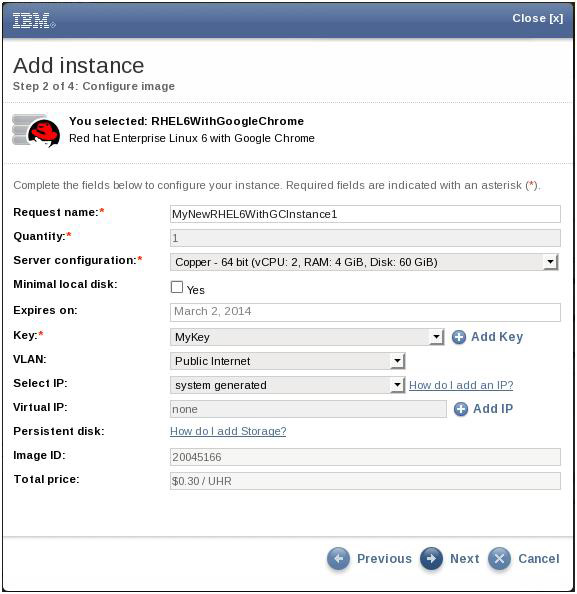Click the Next right-arrow icon
Image resolution: width=577 pixels, height=594 pixels.
click(431, 558)
